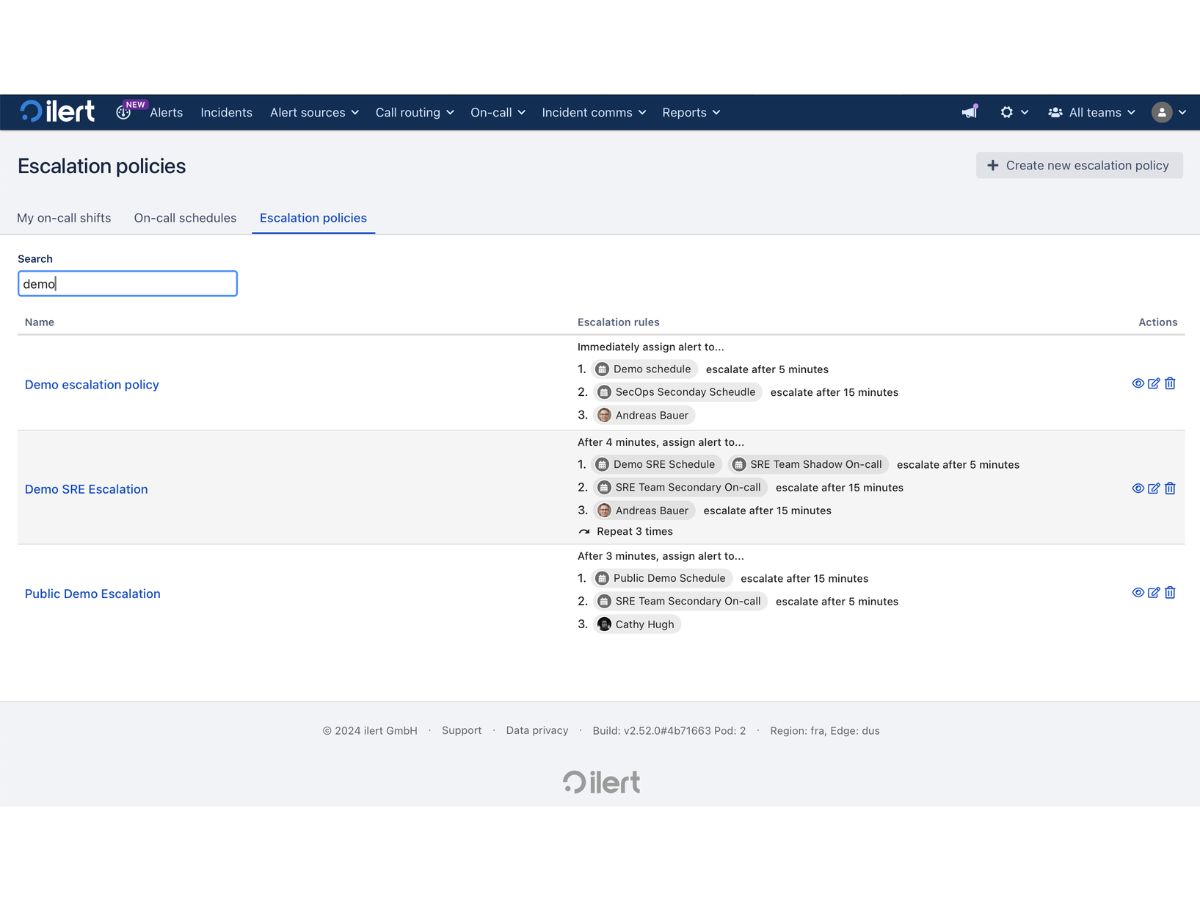Expand the Alert sources dropdown
This screenshot has height=900, width=1200.
tap(314, 112)
